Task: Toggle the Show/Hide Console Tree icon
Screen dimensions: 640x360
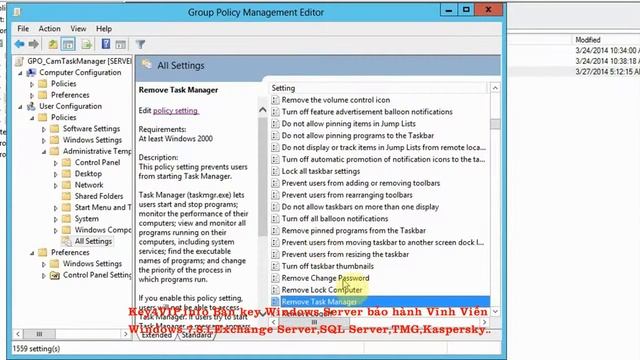Action: click(x=68, y=44)
